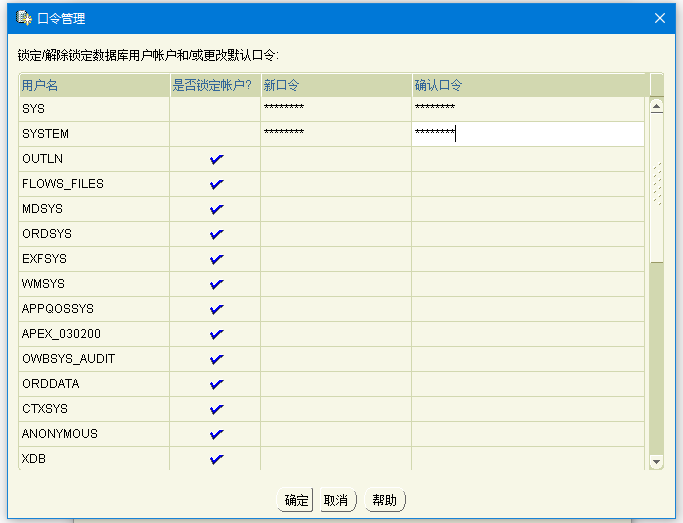The height and width of the screenshot is (523, 683).
Task: Close the 口令管理 dialog window
Action: [x=659, y=18]
